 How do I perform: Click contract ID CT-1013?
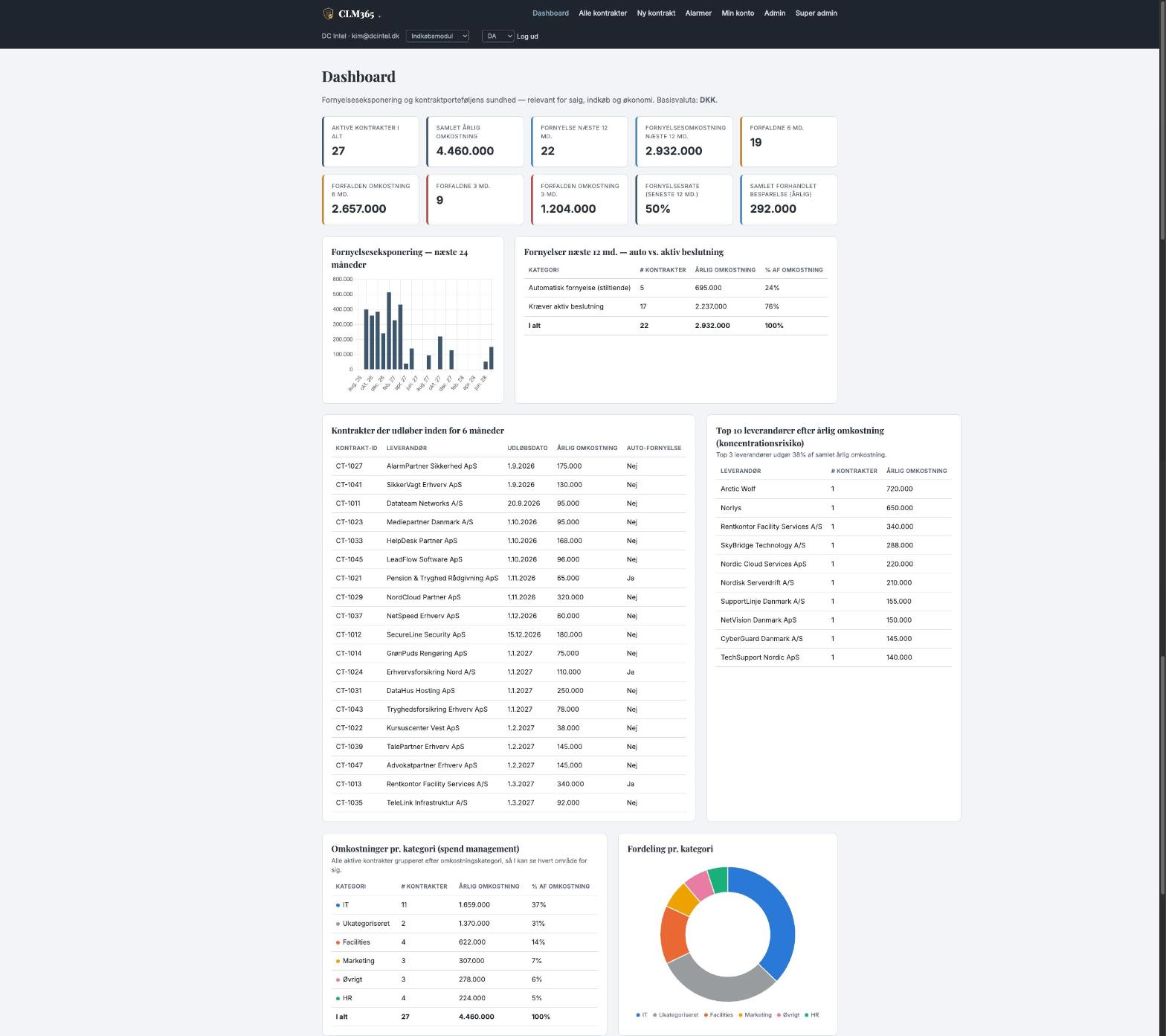coord(348,784)
